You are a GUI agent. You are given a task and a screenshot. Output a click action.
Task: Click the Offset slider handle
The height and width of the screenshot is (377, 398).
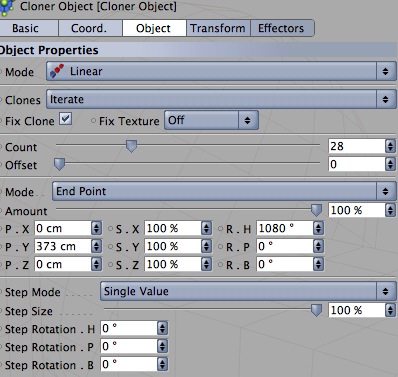60,164
